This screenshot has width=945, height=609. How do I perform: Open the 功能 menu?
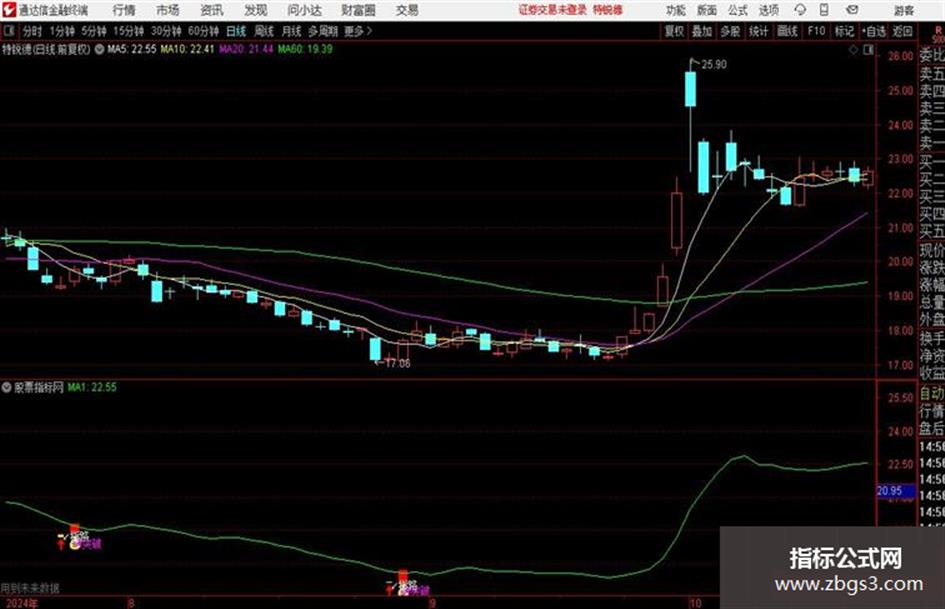coord(676,10)
